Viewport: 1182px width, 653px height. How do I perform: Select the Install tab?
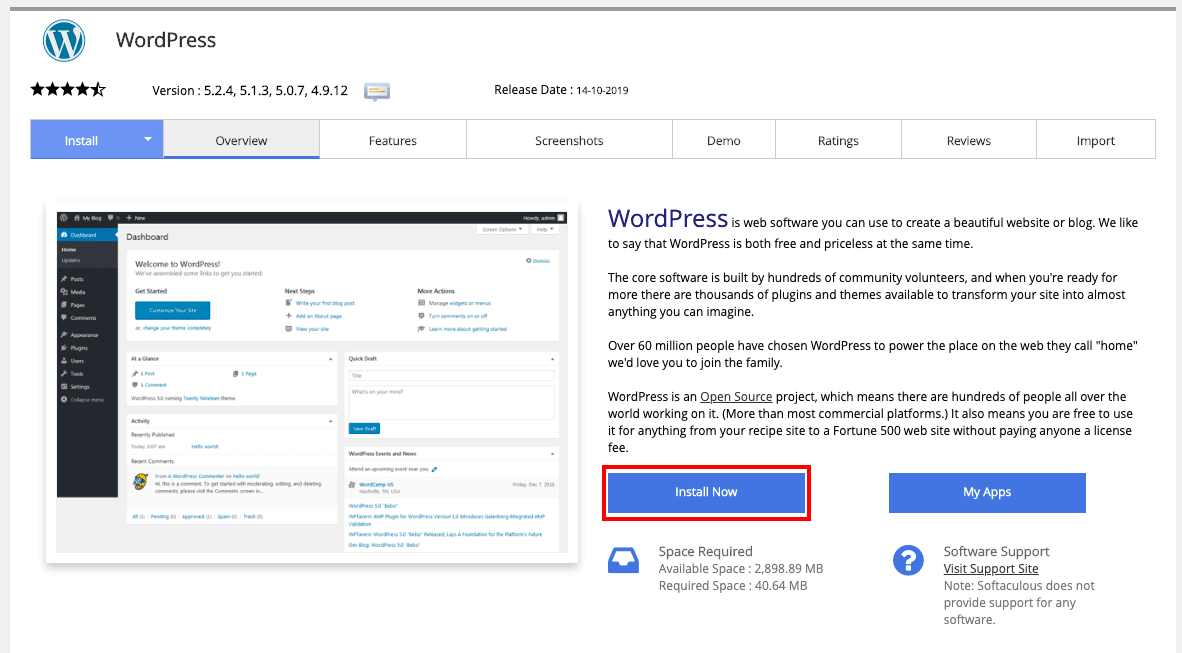click(x=81, y=140)
